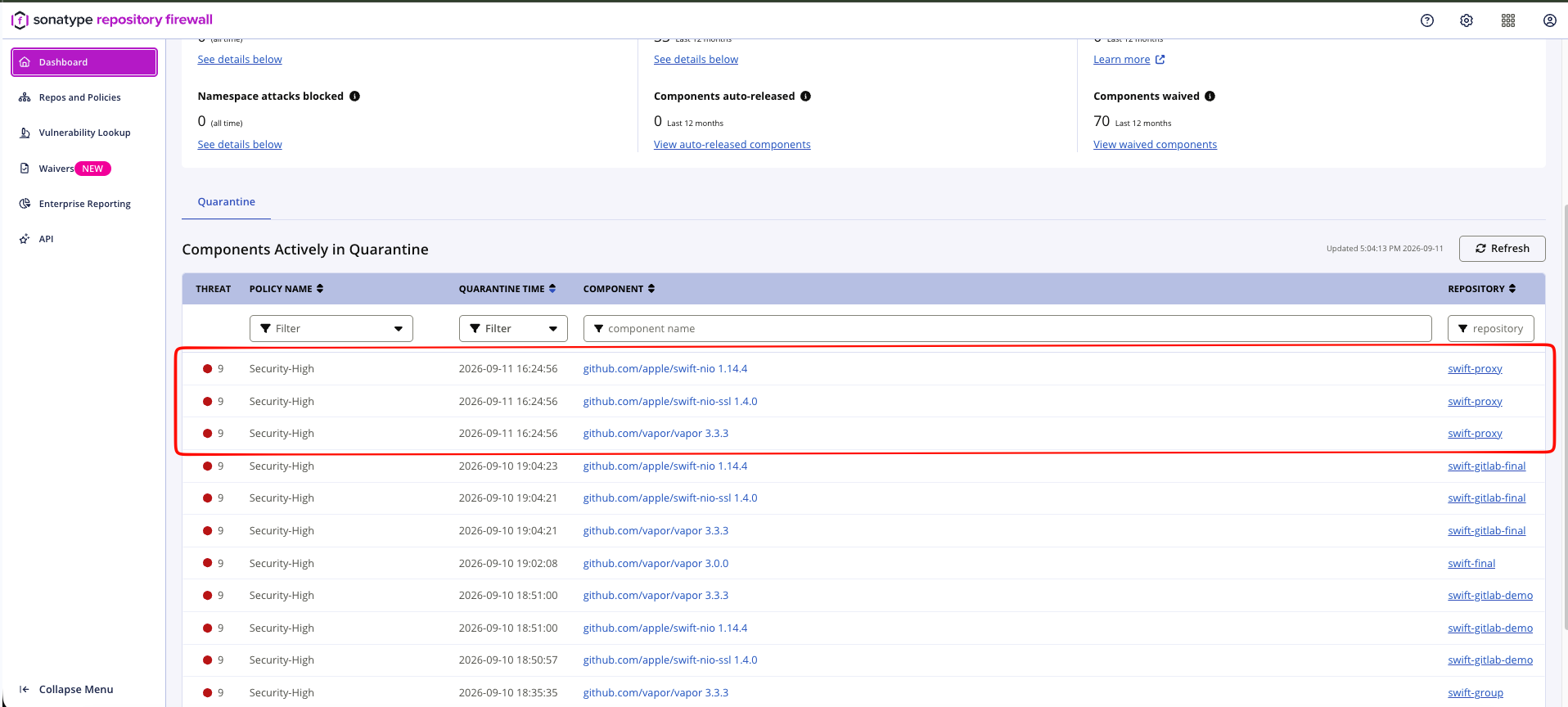This screenshot has width=1568, height=707.
Task: Open Enterprise Reporting page
Action: (85, 204)
